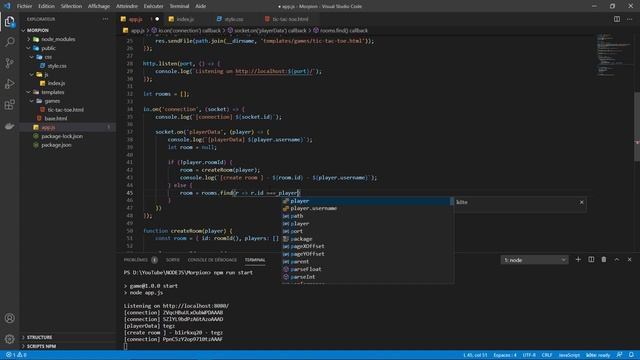This screenshot has height=360, width=640.
Task: Open package.json in the file tree
Action: point(56,145)
